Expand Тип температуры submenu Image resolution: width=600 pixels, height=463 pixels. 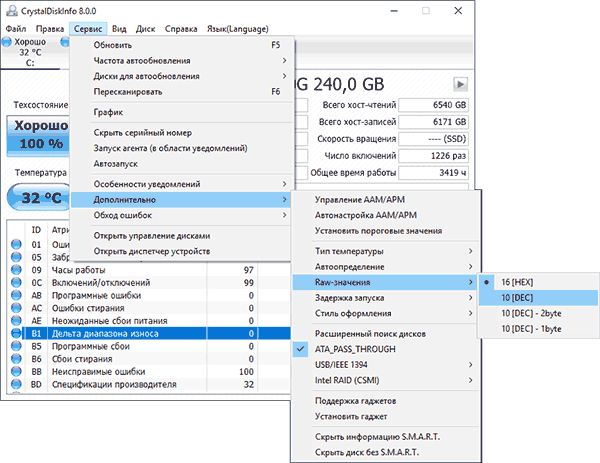[x=385, y=251]
